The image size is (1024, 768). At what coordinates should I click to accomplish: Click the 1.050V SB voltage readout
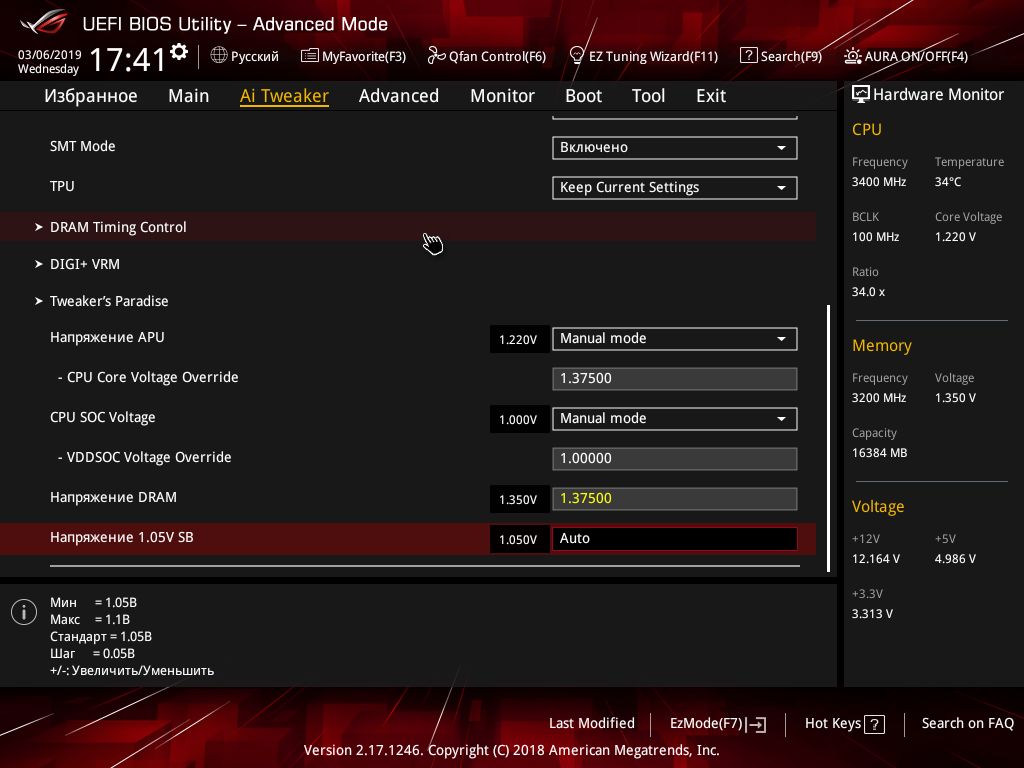click(519, 539)
